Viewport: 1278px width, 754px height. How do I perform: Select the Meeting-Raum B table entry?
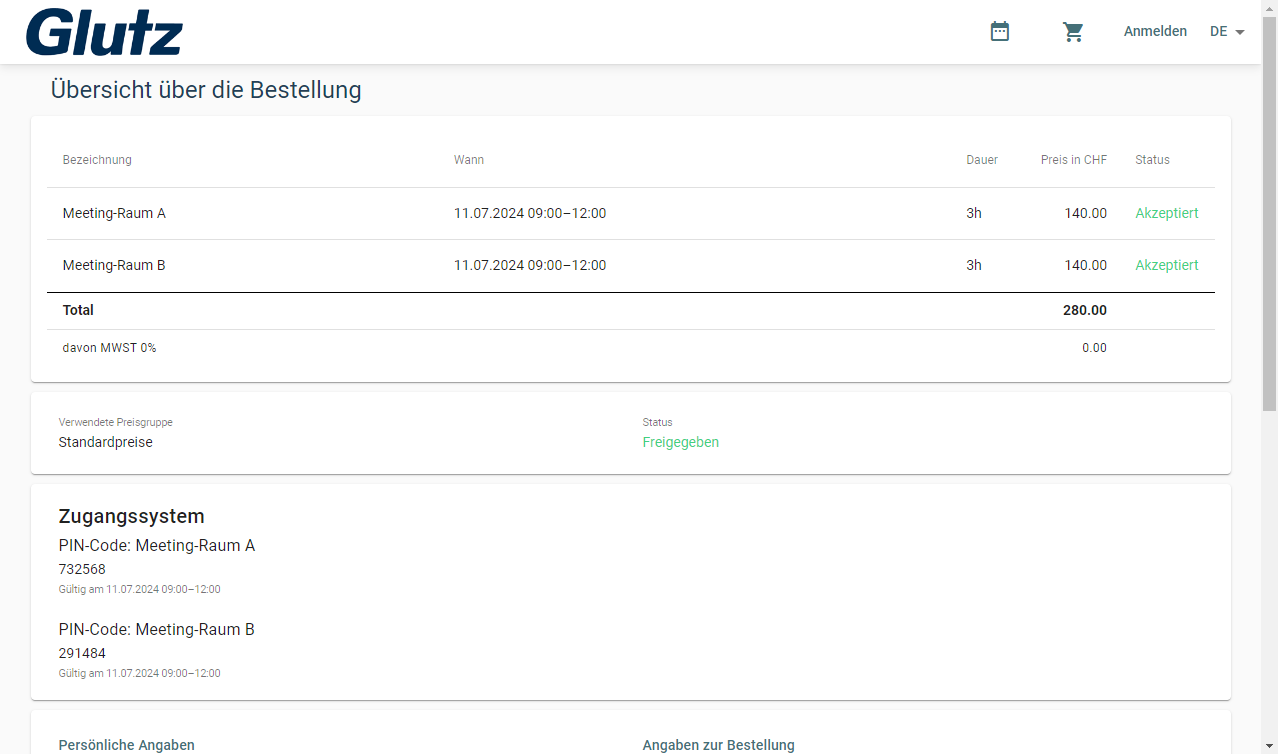(x=114, y=265)
